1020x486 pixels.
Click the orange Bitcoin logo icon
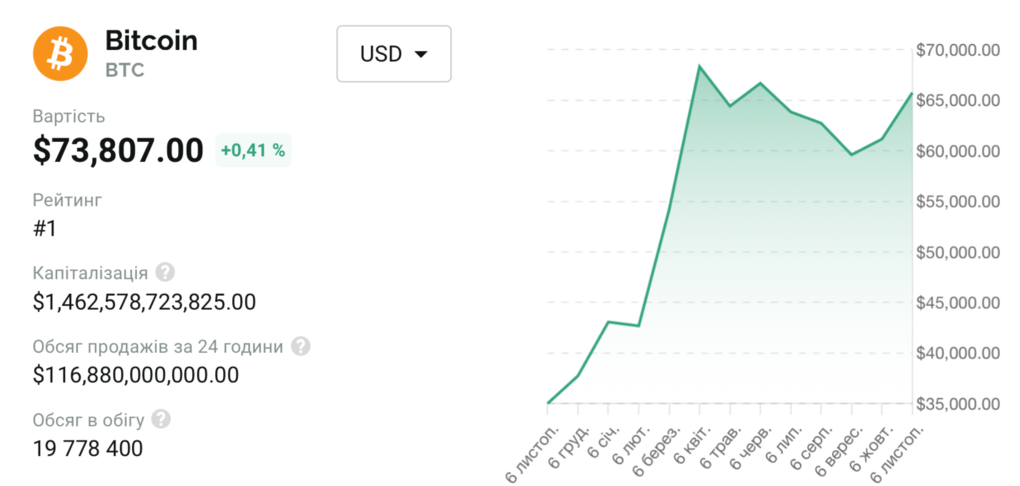[61, 53]
